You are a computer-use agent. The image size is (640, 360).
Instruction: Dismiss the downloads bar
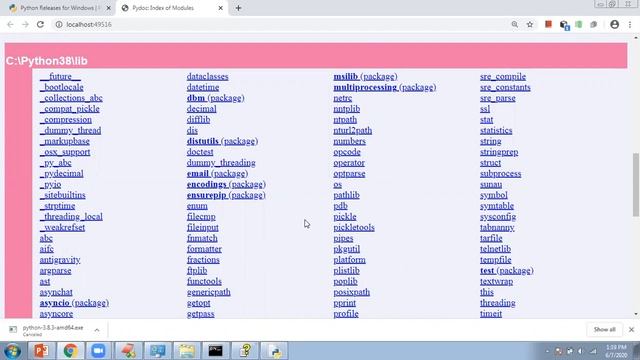(631, 329)
